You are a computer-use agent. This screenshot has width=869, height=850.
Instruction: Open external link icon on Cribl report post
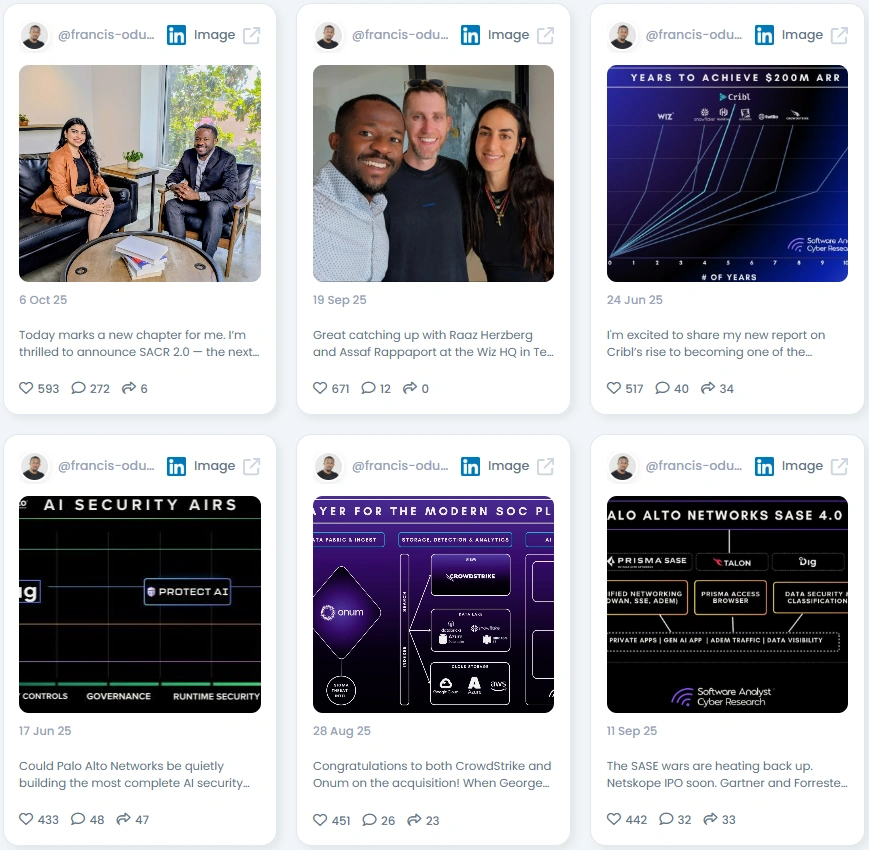point(839,35)
